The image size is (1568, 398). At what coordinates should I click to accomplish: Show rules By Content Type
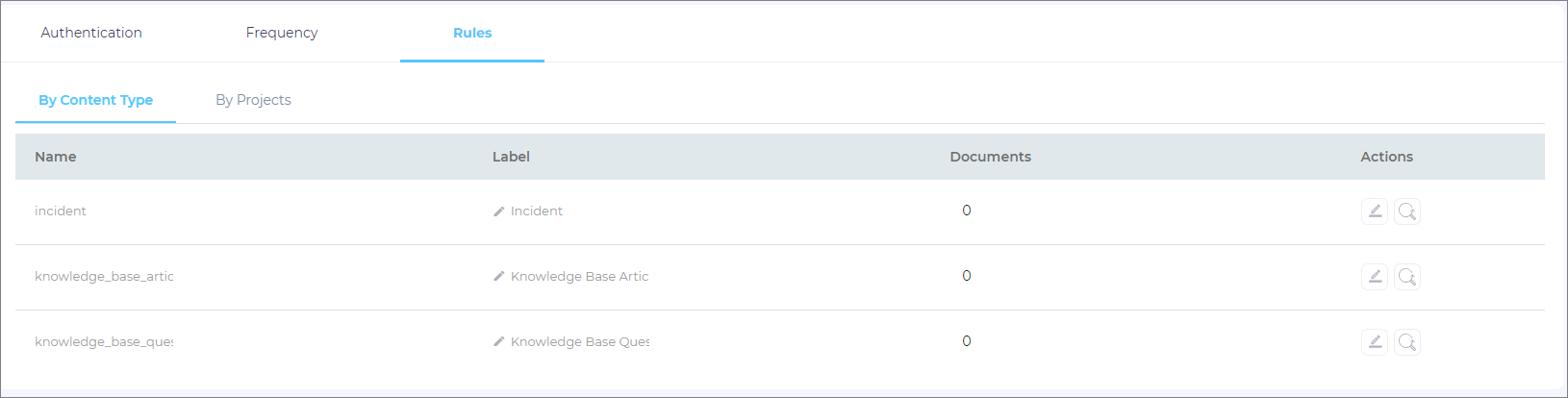(x=95, y=100)
